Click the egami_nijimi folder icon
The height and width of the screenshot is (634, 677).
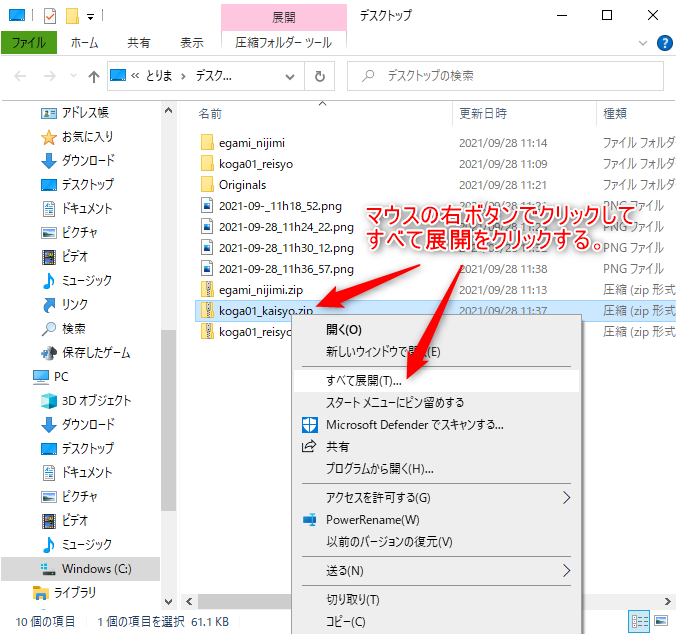click(207, 143)
